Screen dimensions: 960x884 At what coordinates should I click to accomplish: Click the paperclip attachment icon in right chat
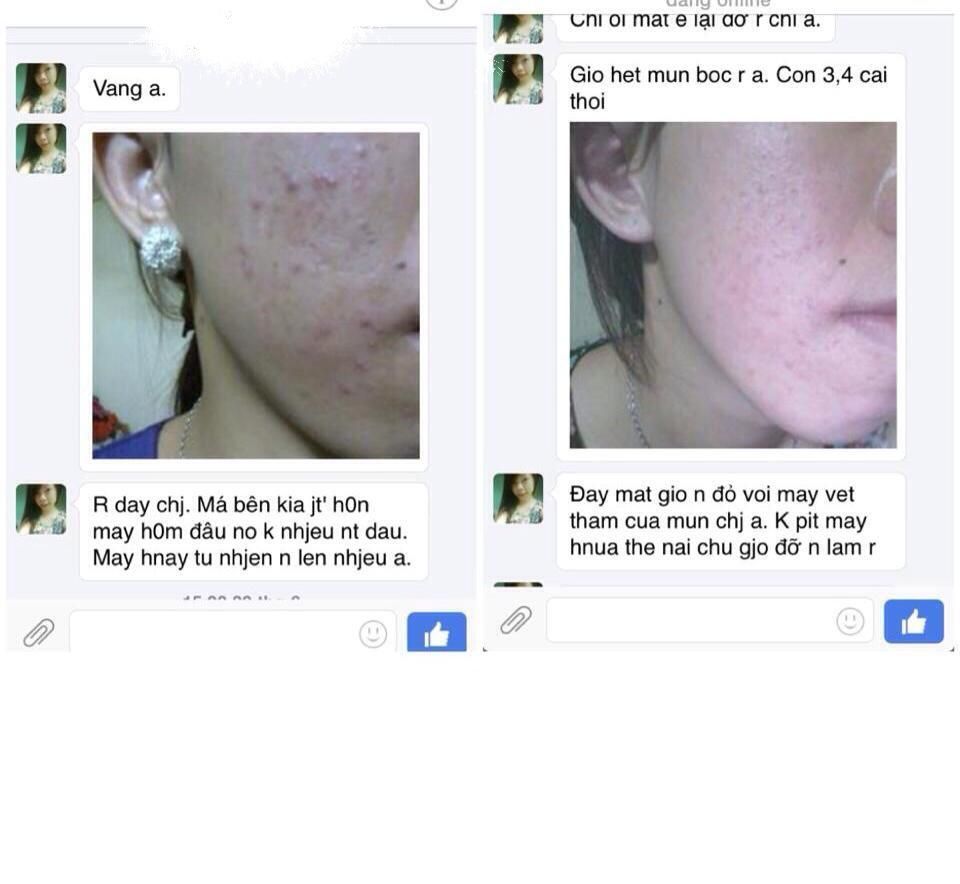tap(516, 620)
